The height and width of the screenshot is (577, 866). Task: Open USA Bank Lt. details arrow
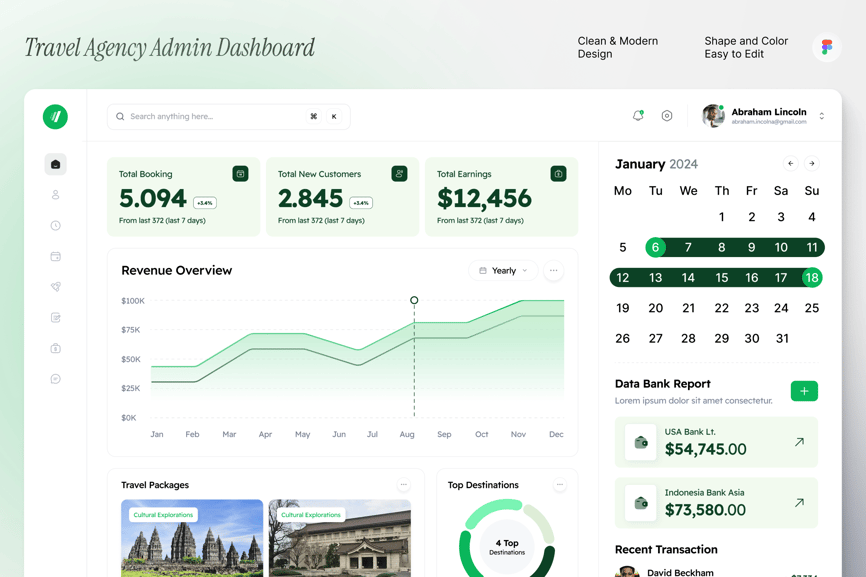(x=799, y=442)
